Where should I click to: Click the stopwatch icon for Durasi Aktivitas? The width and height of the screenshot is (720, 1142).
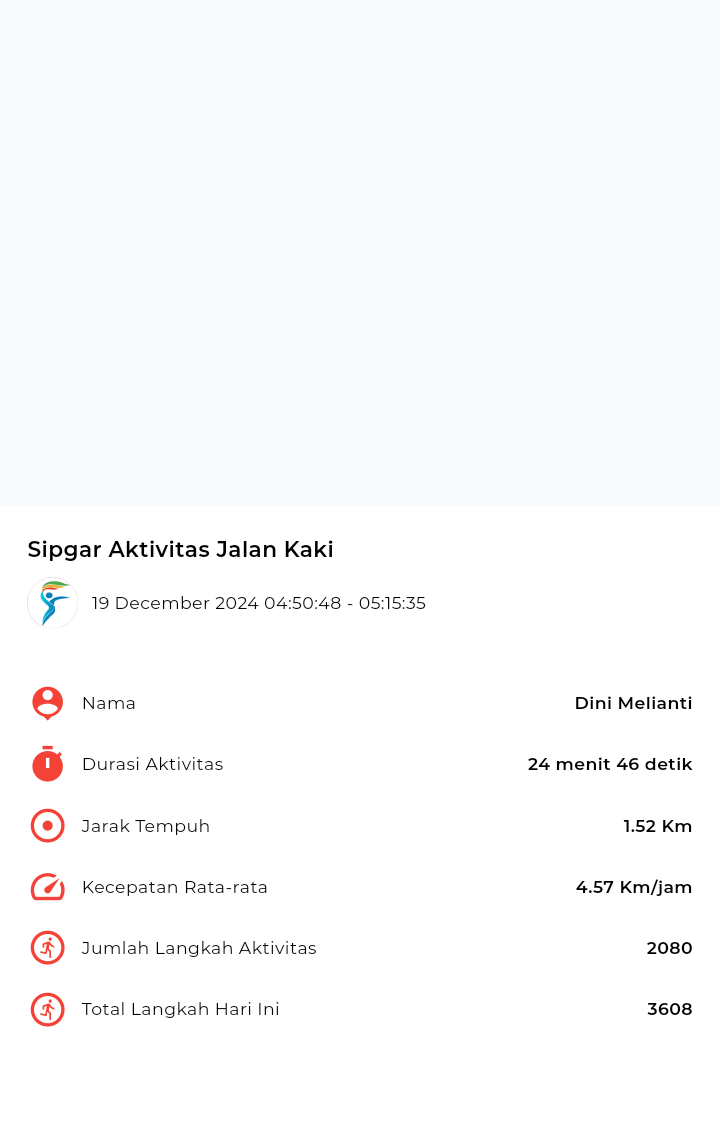tap(47, 764)
